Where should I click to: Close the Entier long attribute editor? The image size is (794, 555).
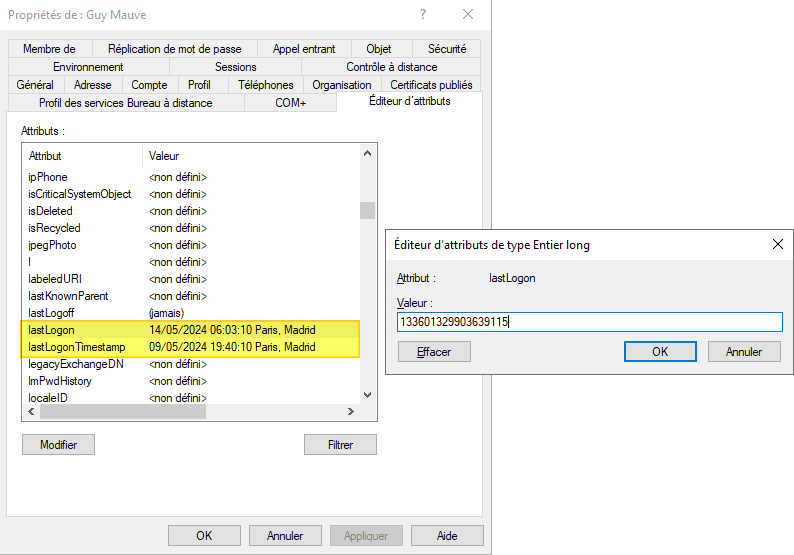[x=778, y=244]
